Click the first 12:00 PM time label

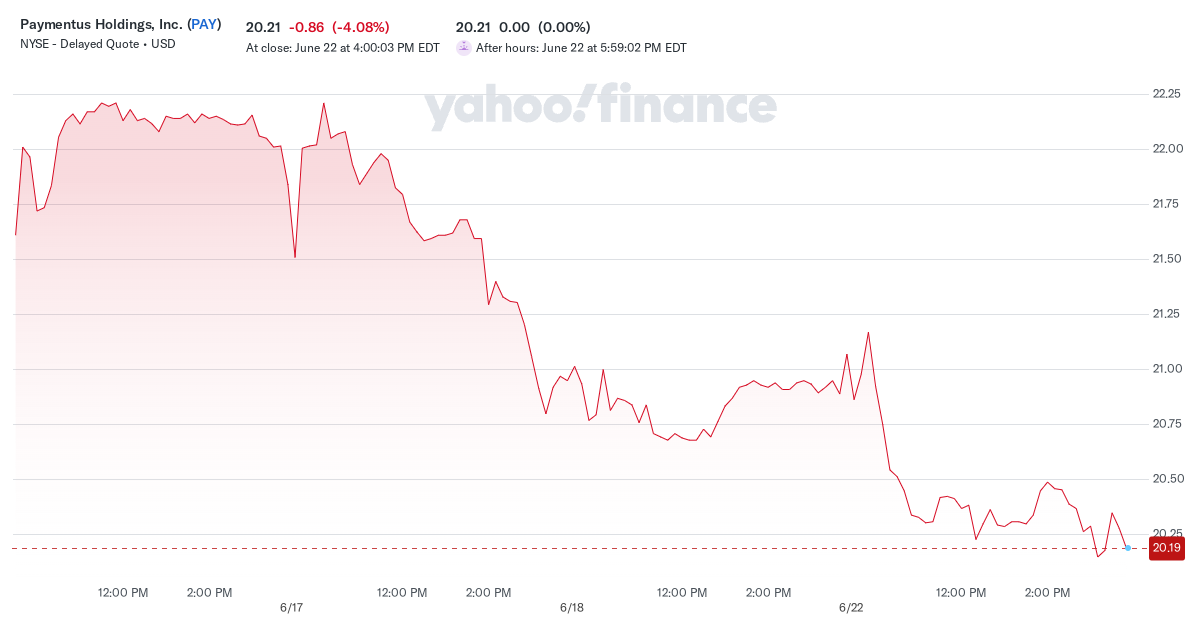[123, 593]
